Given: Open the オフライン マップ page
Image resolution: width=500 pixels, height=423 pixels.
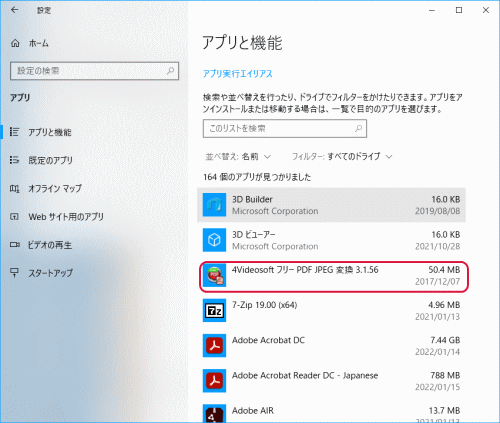Looking at the screenshot, I should coord(55,189).
